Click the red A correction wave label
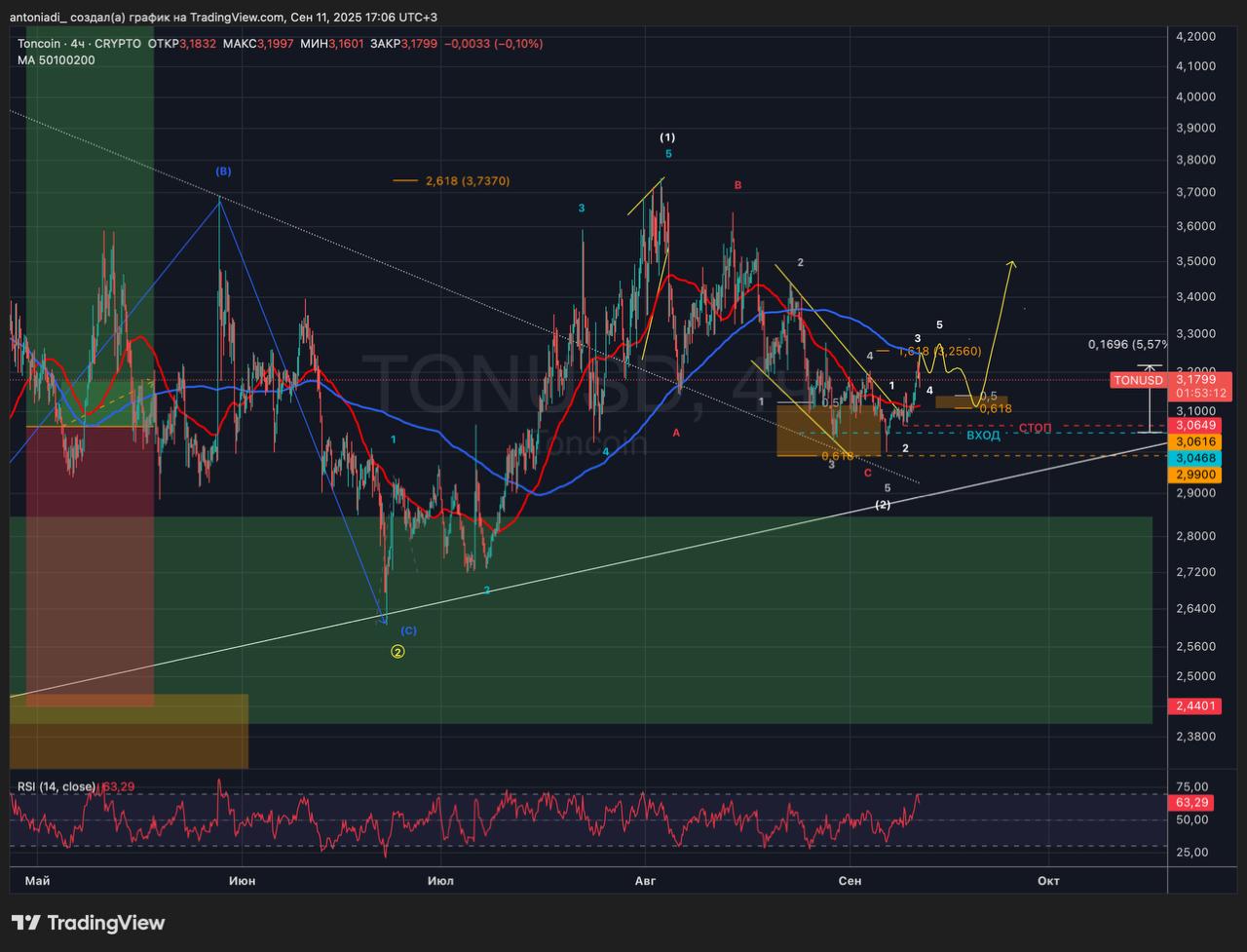The image size is (1247, 952). point(676,432)
